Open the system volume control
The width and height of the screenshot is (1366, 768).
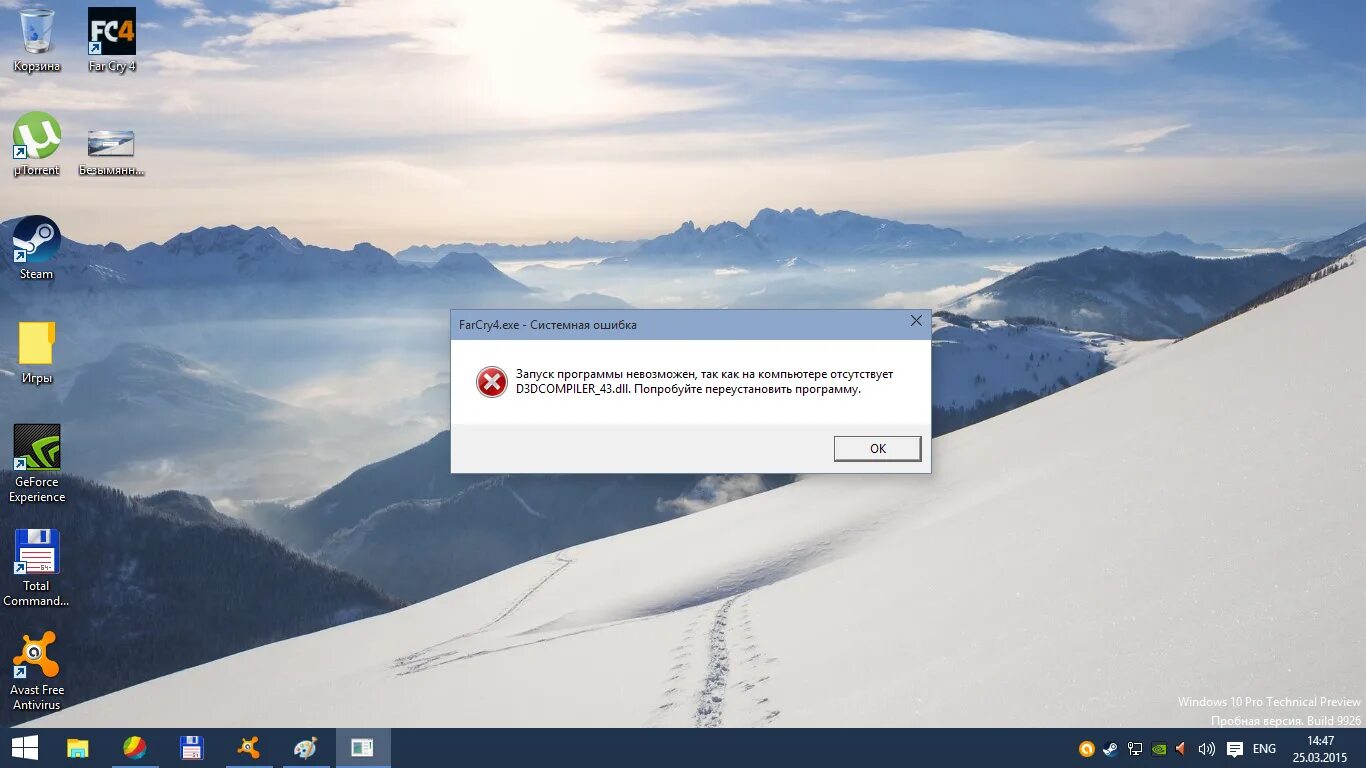pos(1206,748)
